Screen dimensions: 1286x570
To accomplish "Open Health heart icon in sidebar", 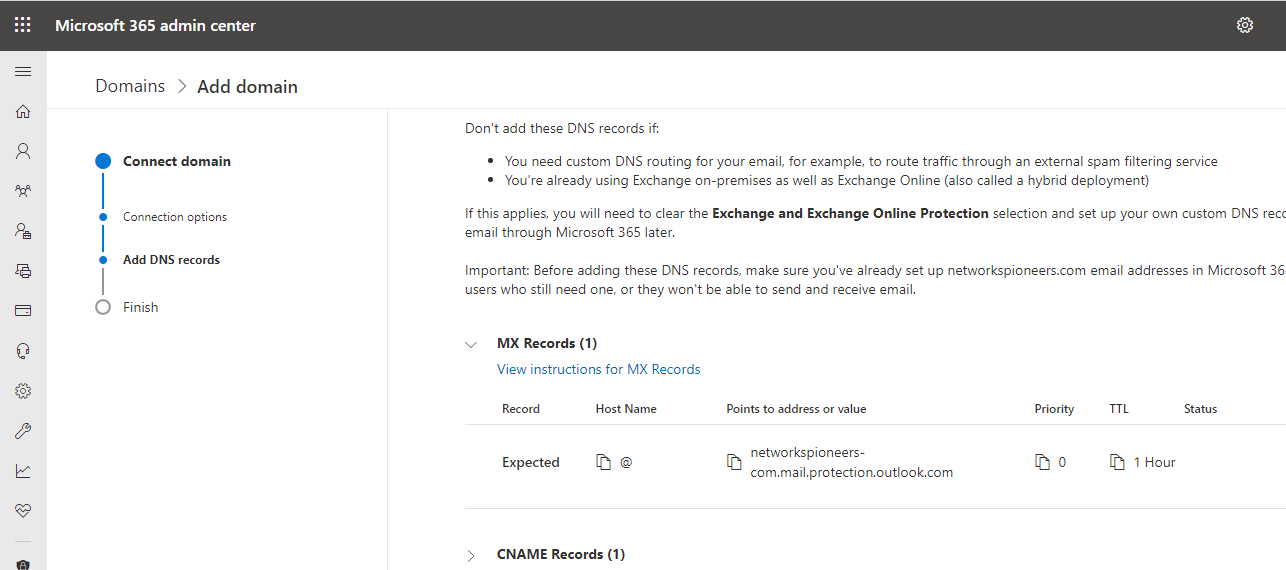I will pyautogui.click(x=23, y=510).
